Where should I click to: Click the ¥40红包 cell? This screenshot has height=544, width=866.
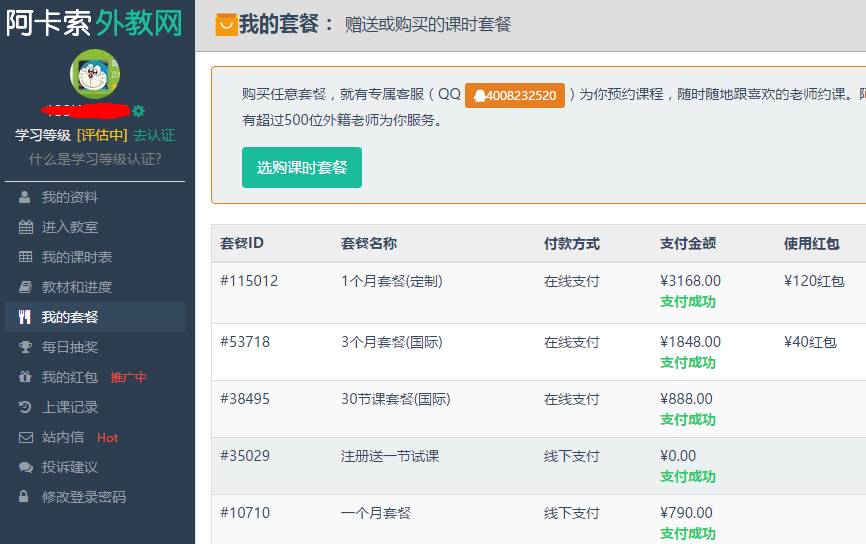coord(810,342)
